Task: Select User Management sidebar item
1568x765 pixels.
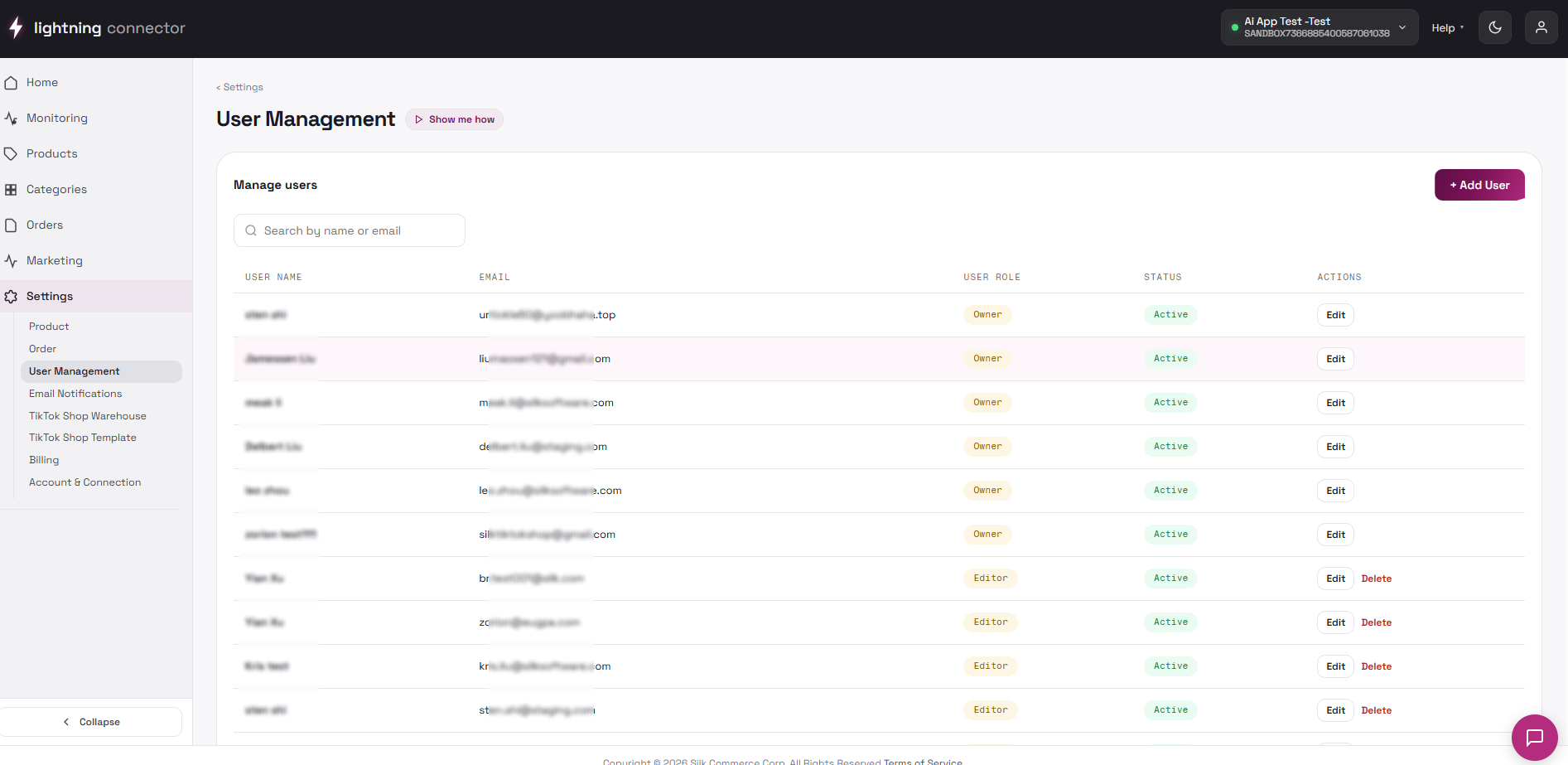Action: (x=101, y=371)
